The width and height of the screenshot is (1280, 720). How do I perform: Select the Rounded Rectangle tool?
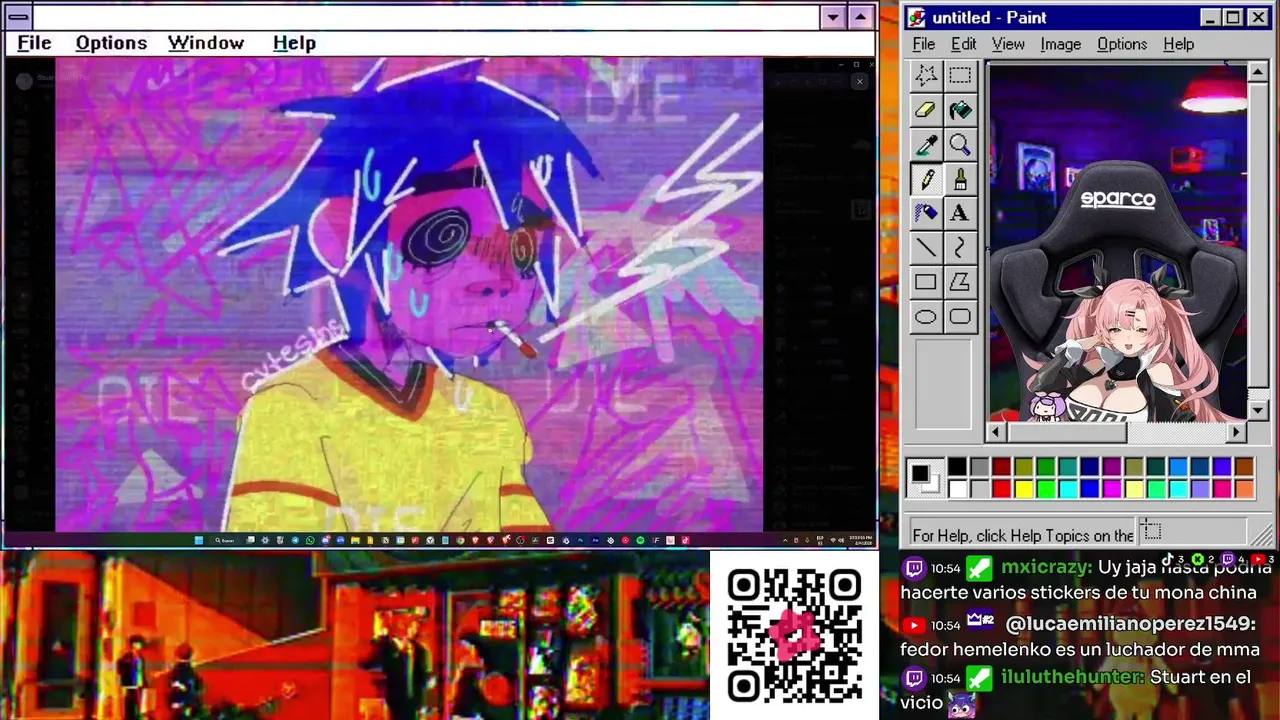(960, 317)
